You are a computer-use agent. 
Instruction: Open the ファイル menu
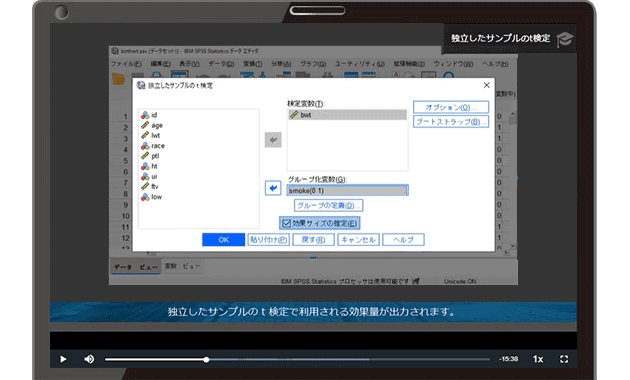pos(126,64)
